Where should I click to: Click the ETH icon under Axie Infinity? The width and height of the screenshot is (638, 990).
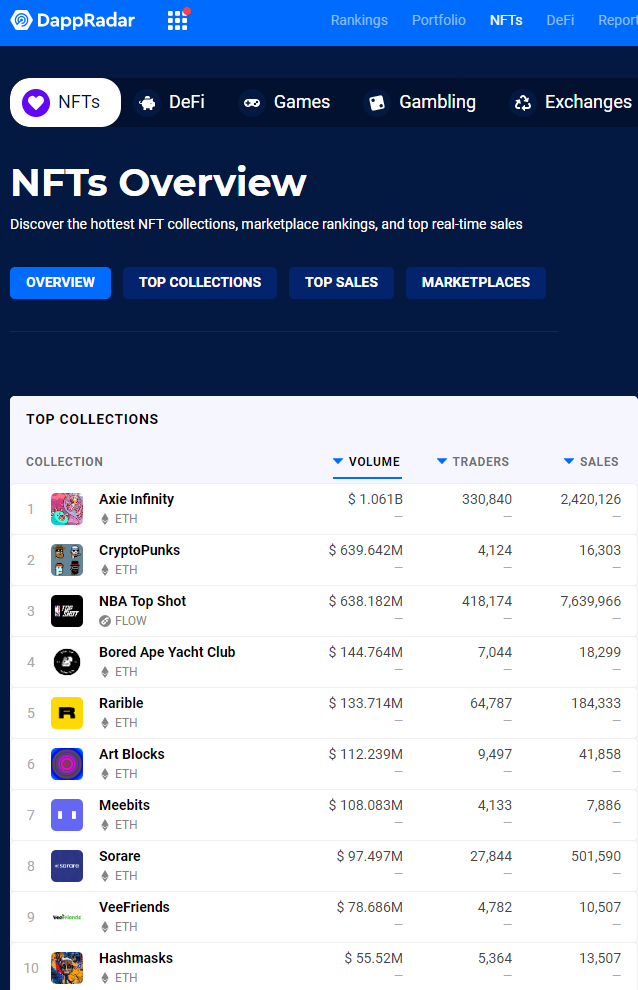coord(105,519)
